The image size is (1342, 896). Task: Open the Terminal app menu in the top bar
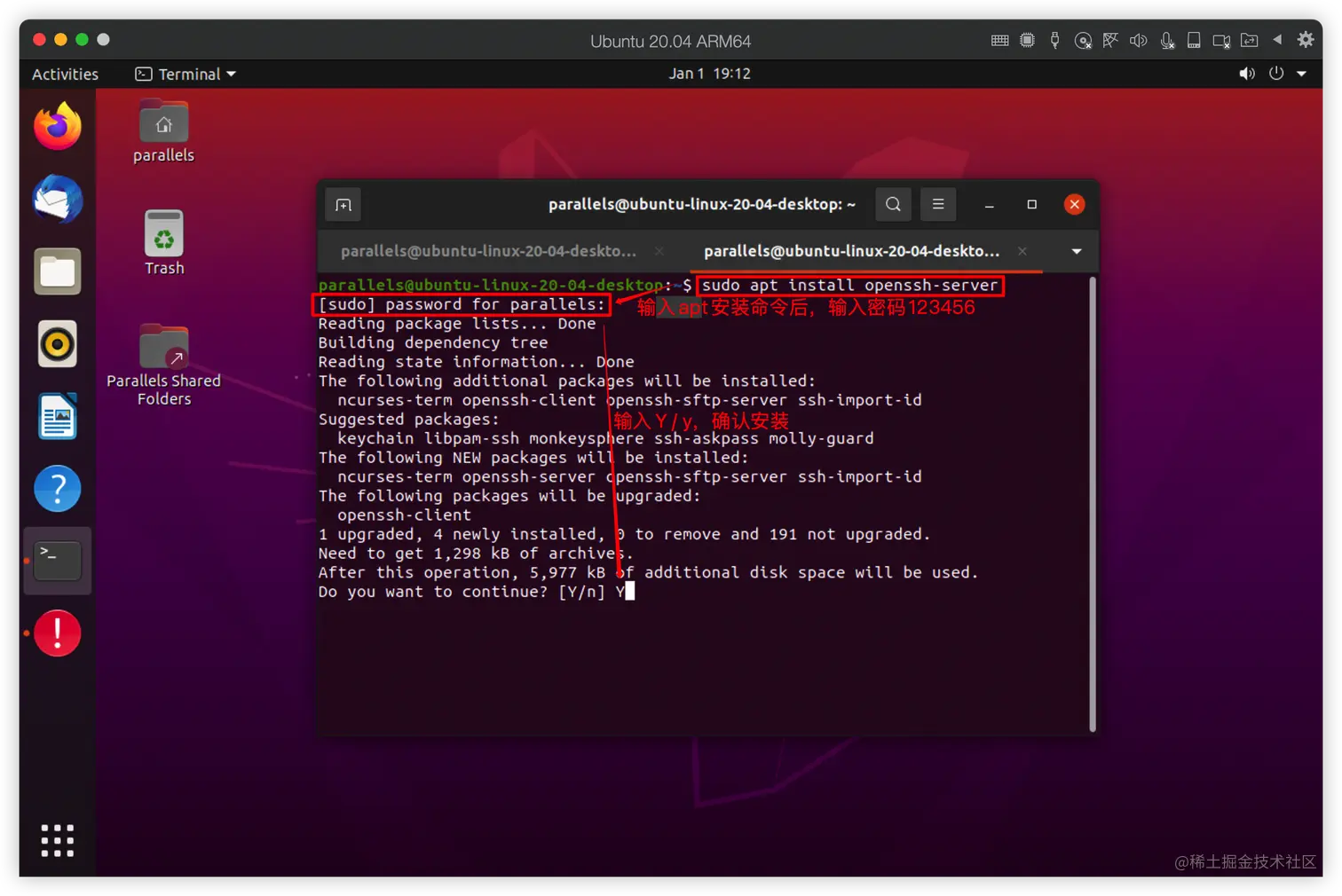(x=186, y=75)
